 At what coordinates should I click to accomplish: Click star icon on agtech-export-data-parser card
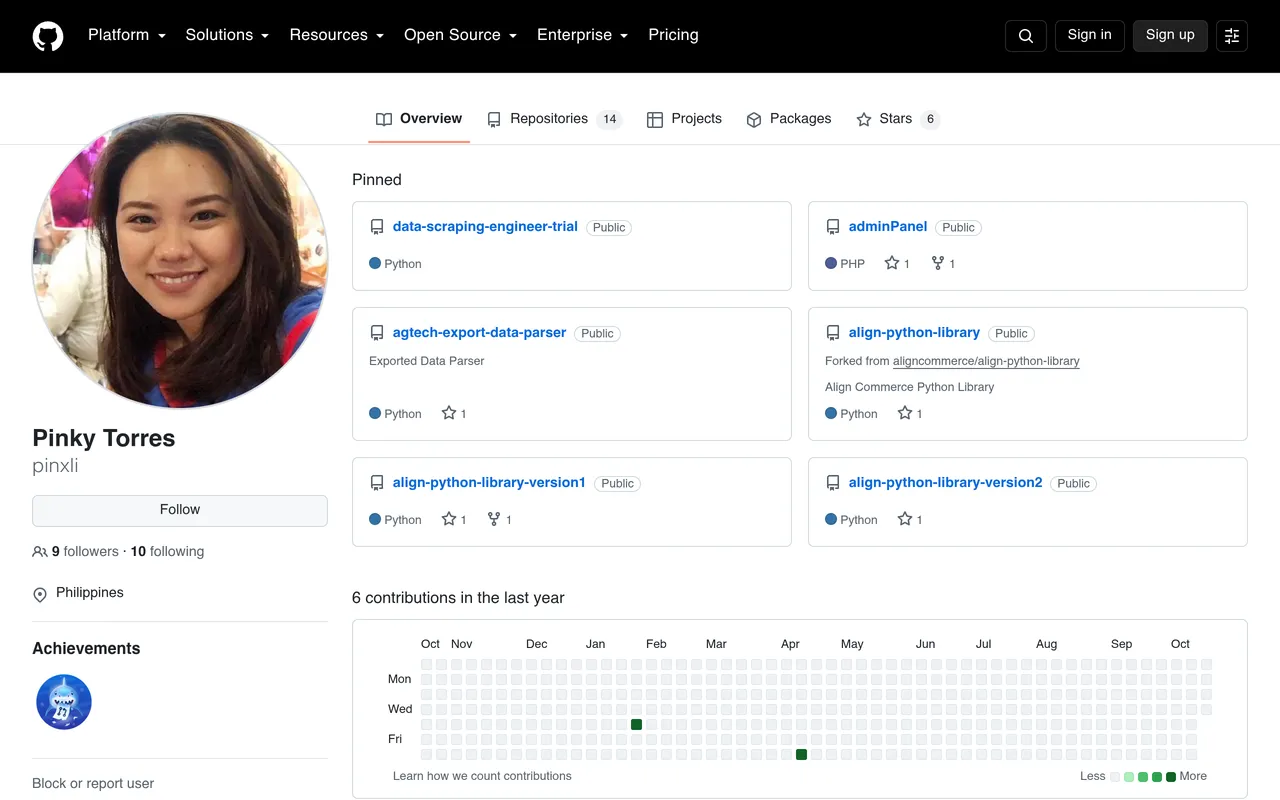[449, 413]
